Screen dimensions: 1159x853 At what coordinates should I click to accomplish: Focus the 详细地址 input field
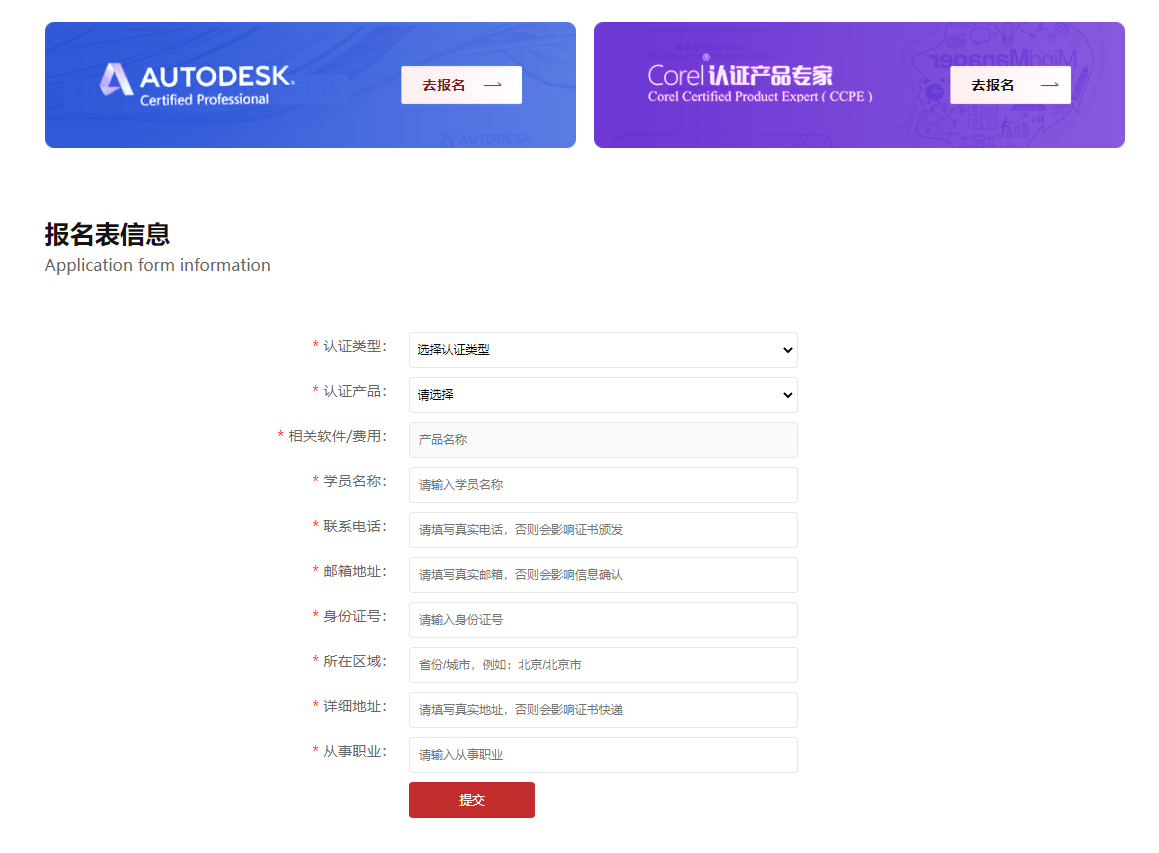(603, 710)
